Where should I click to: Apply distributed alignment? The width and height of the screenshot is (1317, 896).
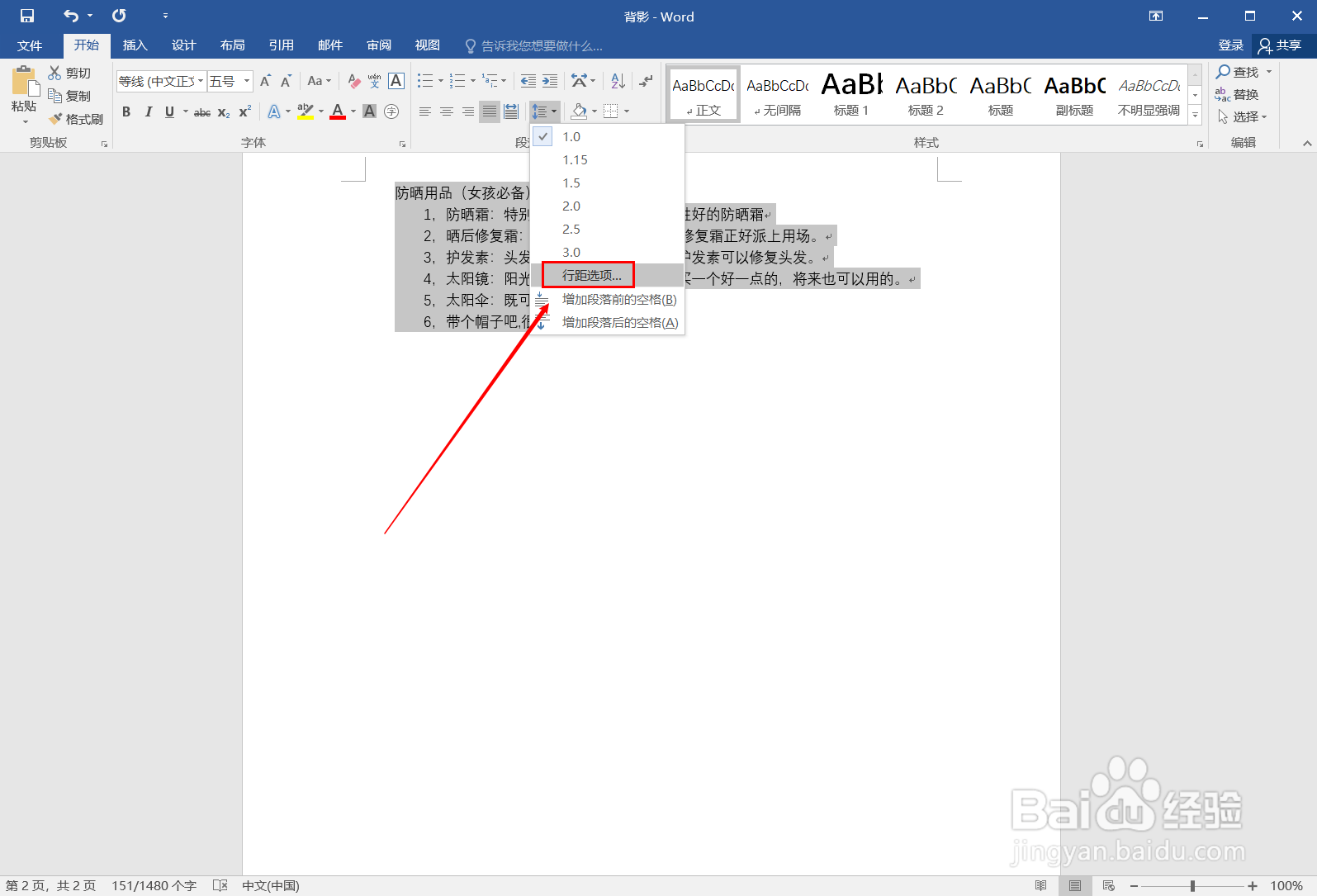511,111
